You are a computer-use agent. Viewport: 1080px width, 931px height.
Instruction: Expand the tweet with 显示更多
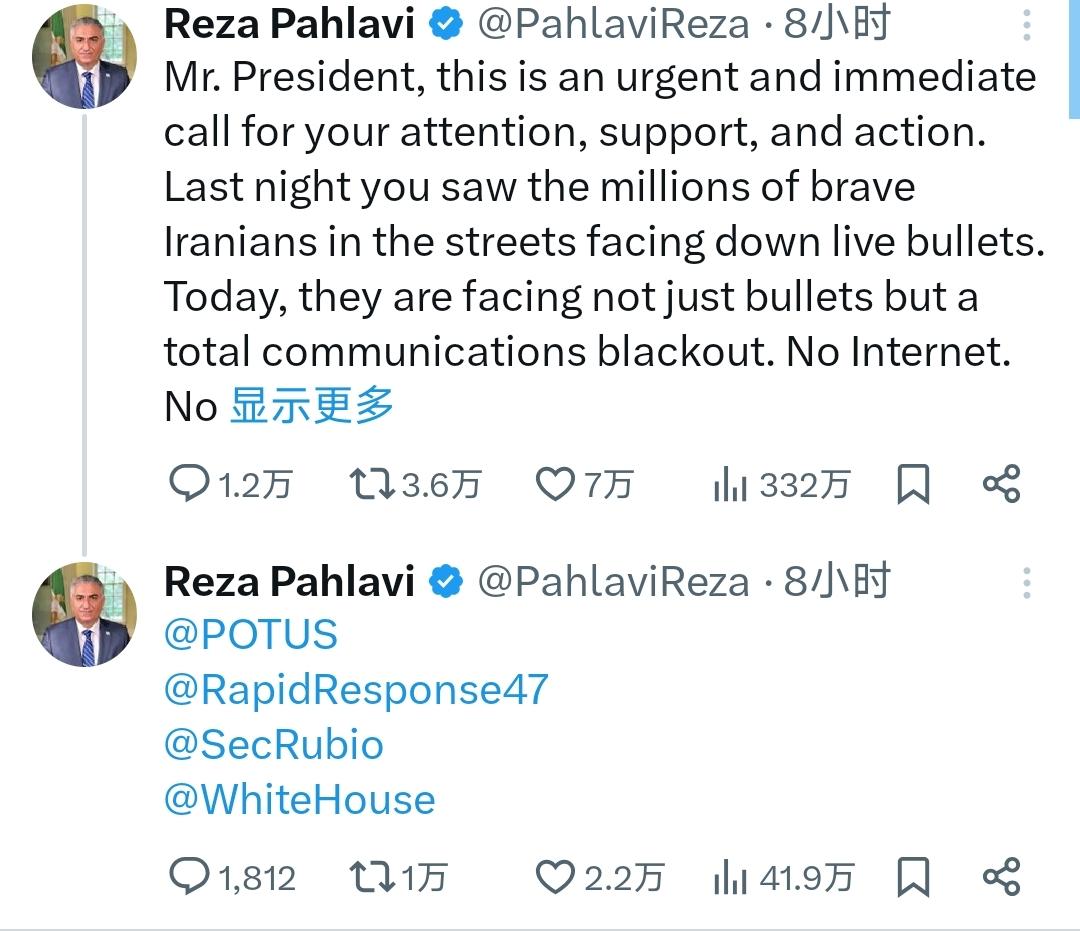coord(312,406)
